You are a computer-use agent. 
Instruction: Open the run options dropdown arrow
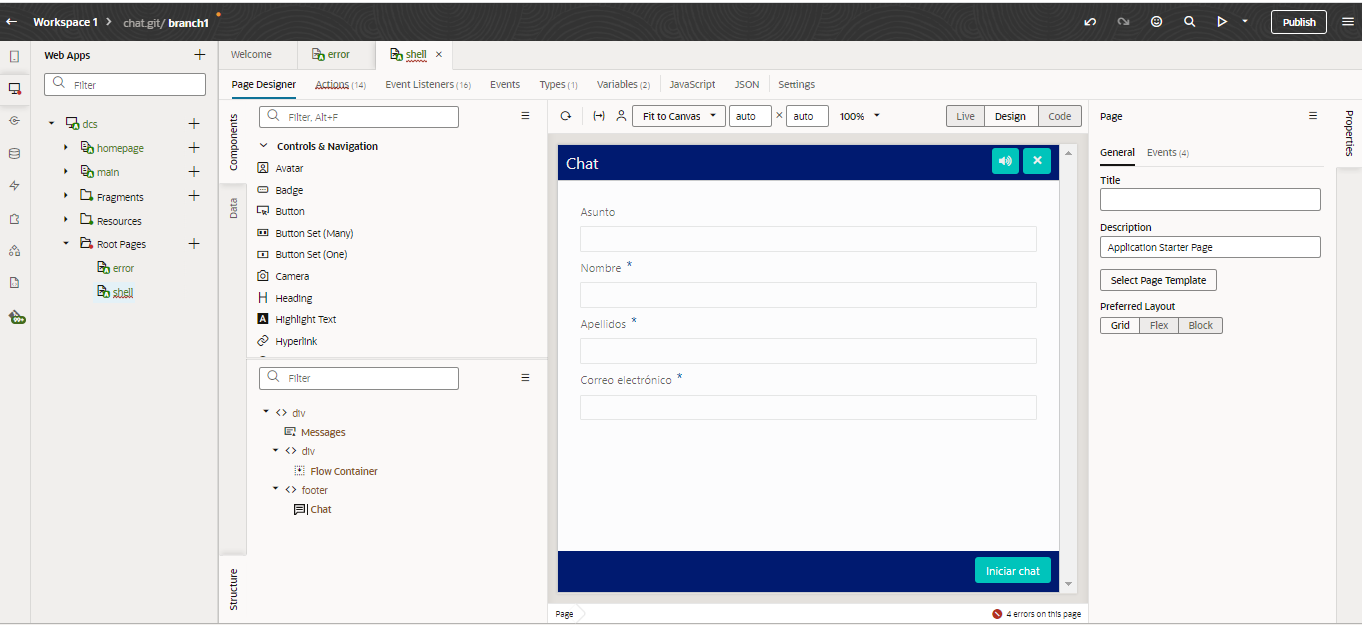1245,21
